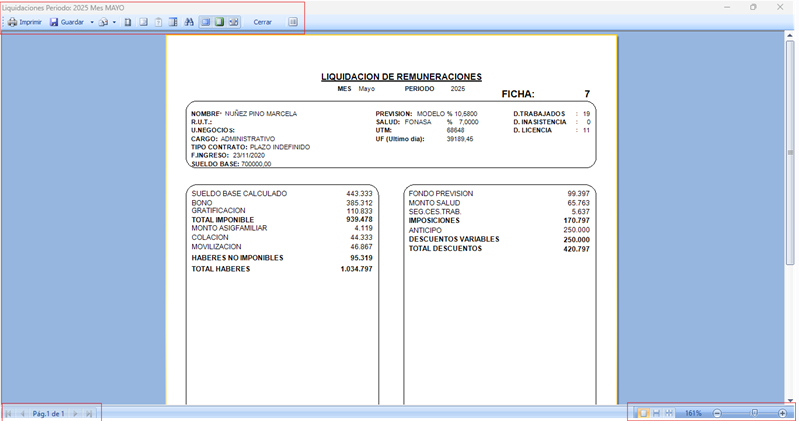Click the zoom in plus button

(x=782, y=413)
